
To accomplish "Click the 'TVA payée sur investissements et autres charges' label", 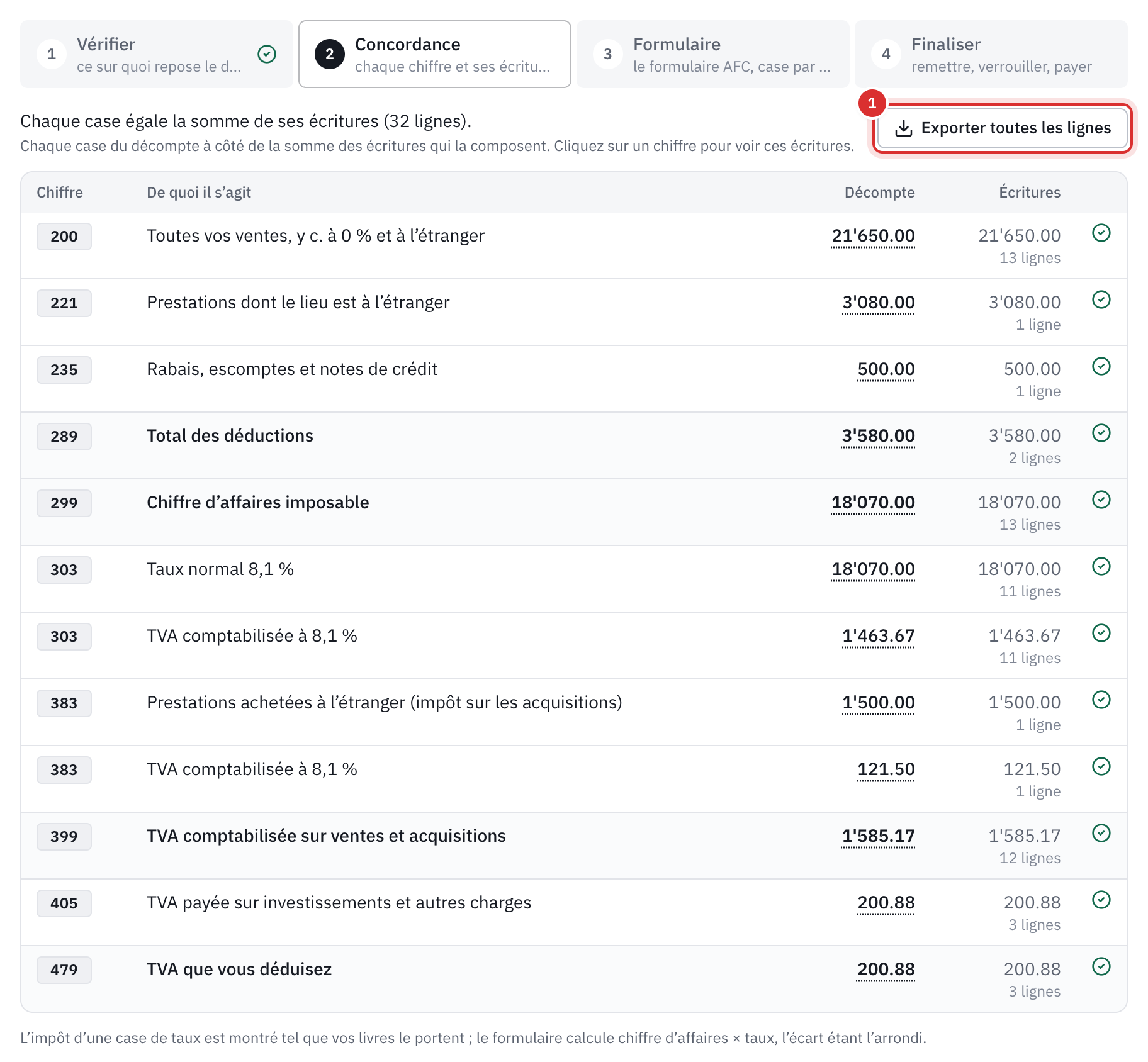I will tap(339, 903).
